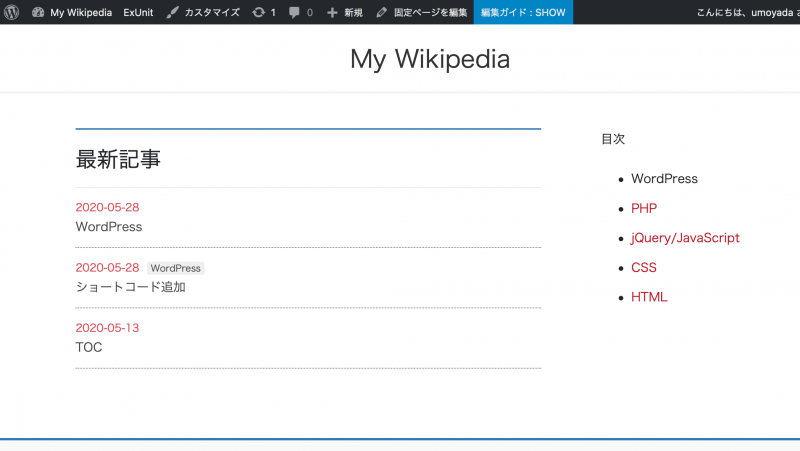
Task: Click the updates refresh icon
Action: (x=259, y=12)
